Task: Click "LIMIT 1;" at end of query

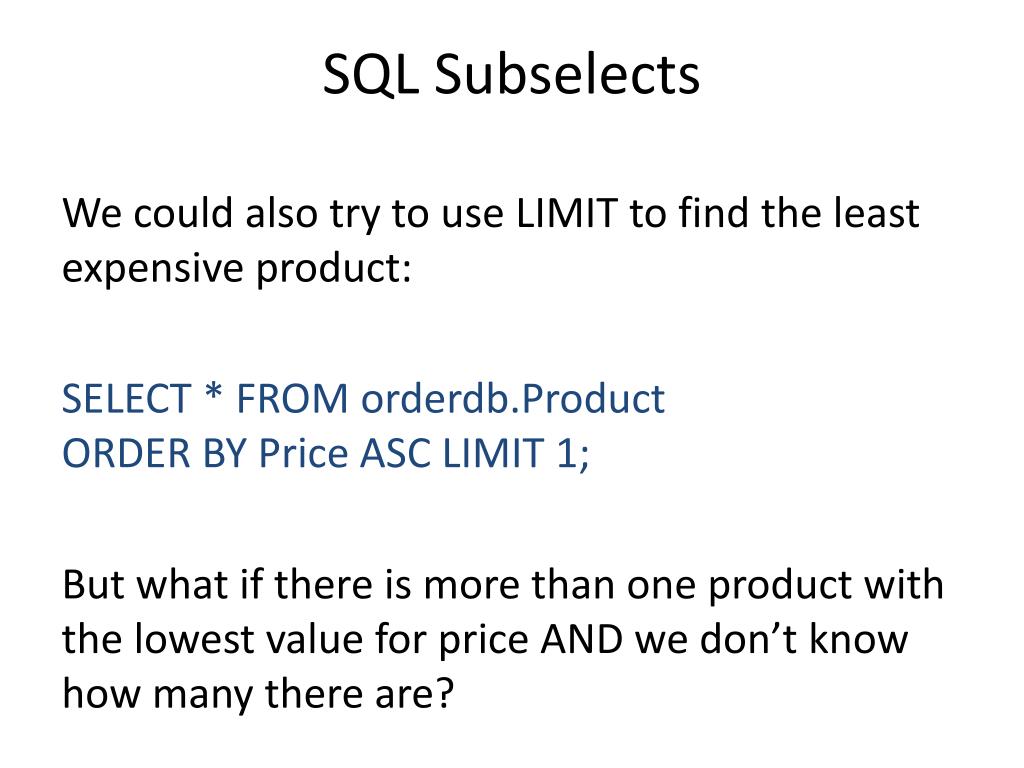Action: point(516,453)
